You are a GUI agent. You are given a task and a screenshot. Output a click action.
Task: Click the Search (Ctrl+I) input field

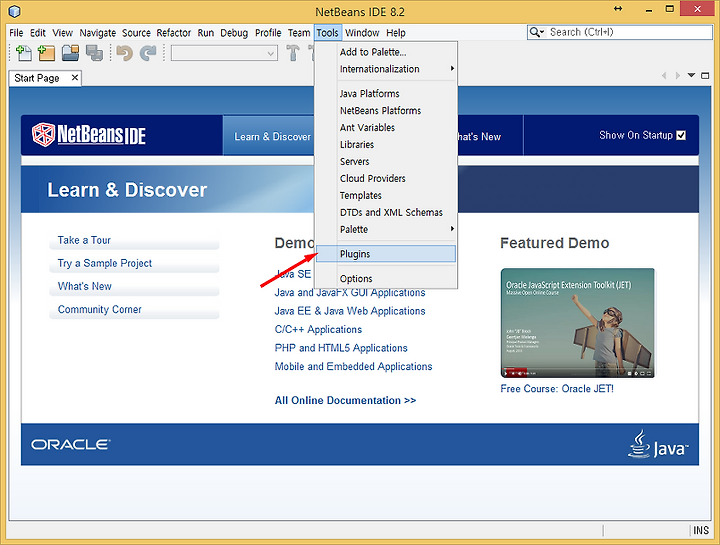point(629,32)
